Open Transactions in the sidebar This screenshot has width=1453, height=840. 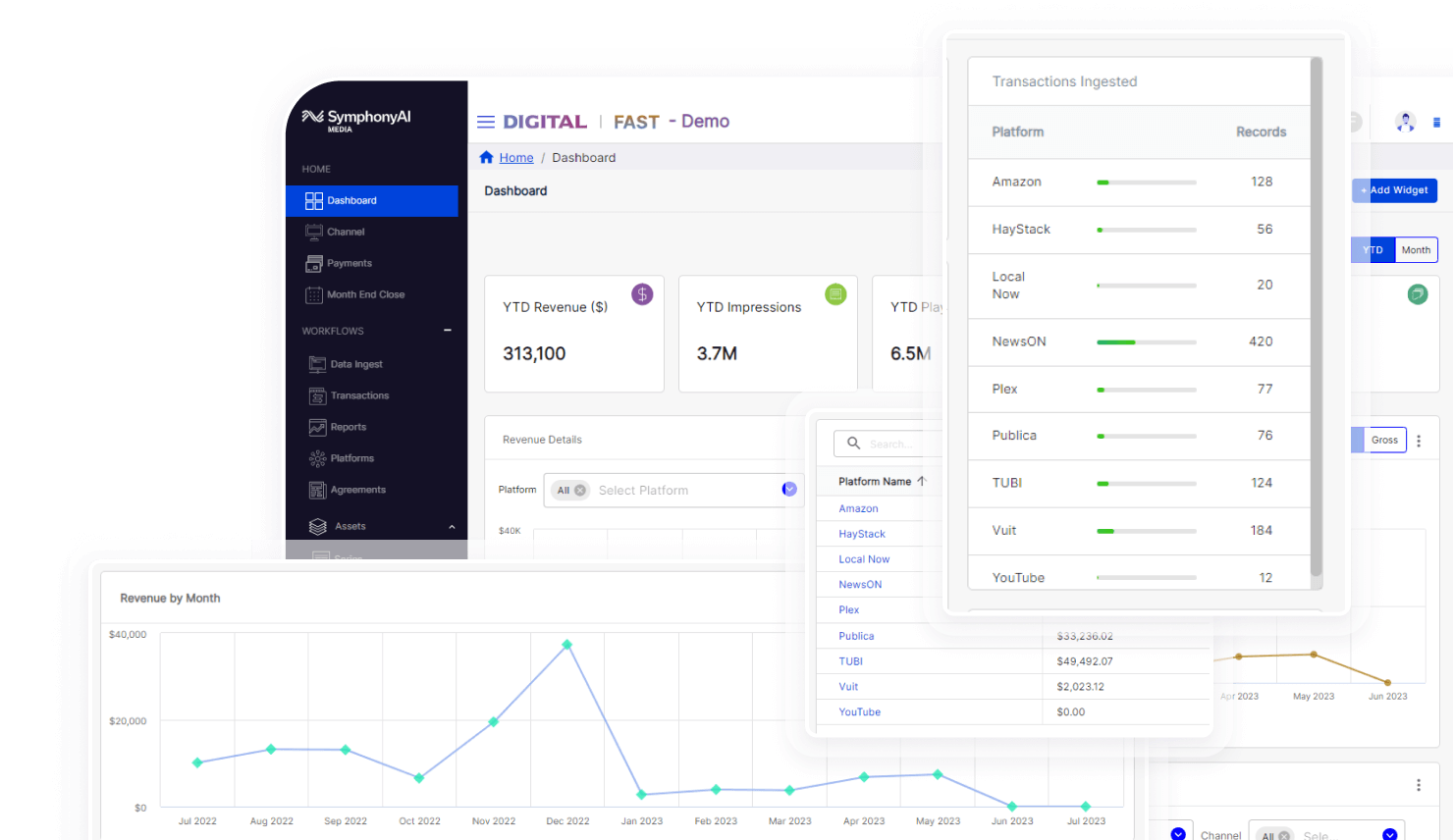[359, 395]
